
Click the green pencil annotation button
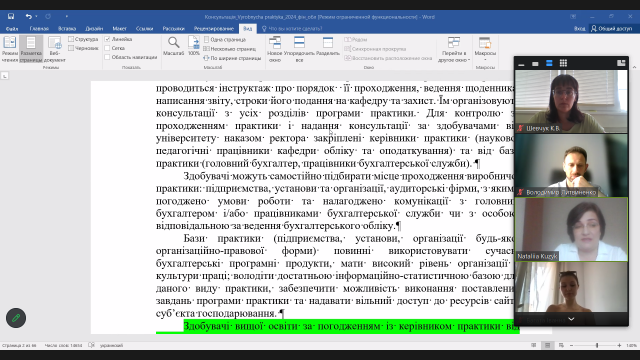coord(16,318)
